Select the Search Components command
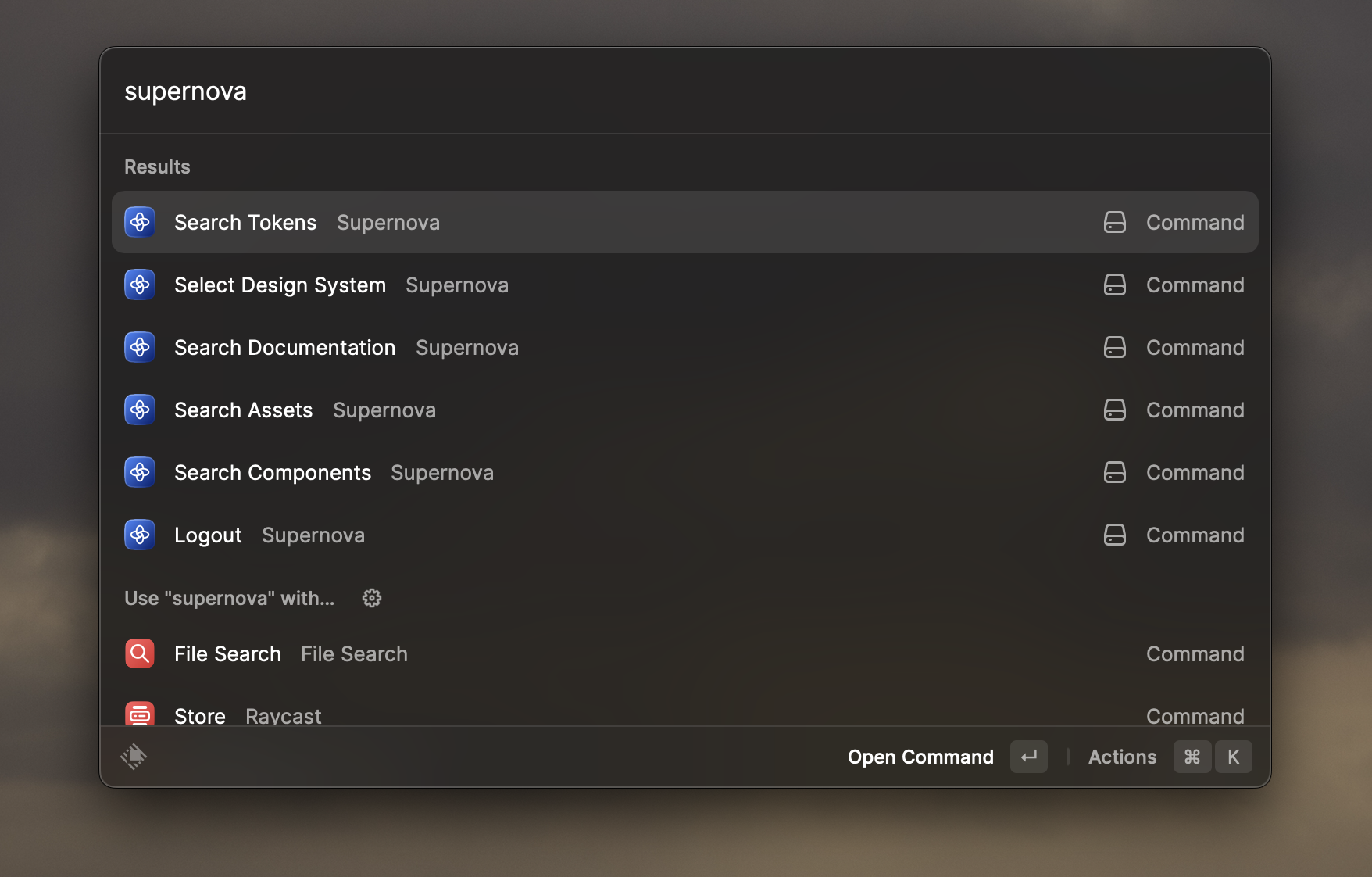 coord(685,472)
